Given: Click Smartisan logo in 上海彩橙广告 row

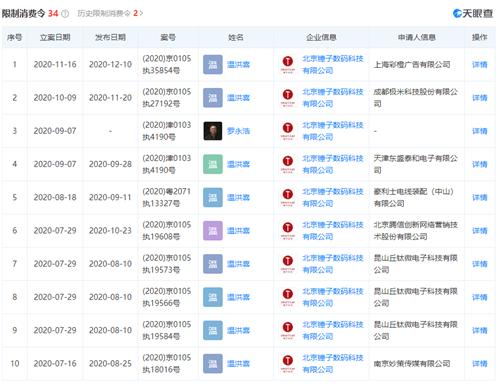Looking at the screenshot, I should click(x=288, y=64).
